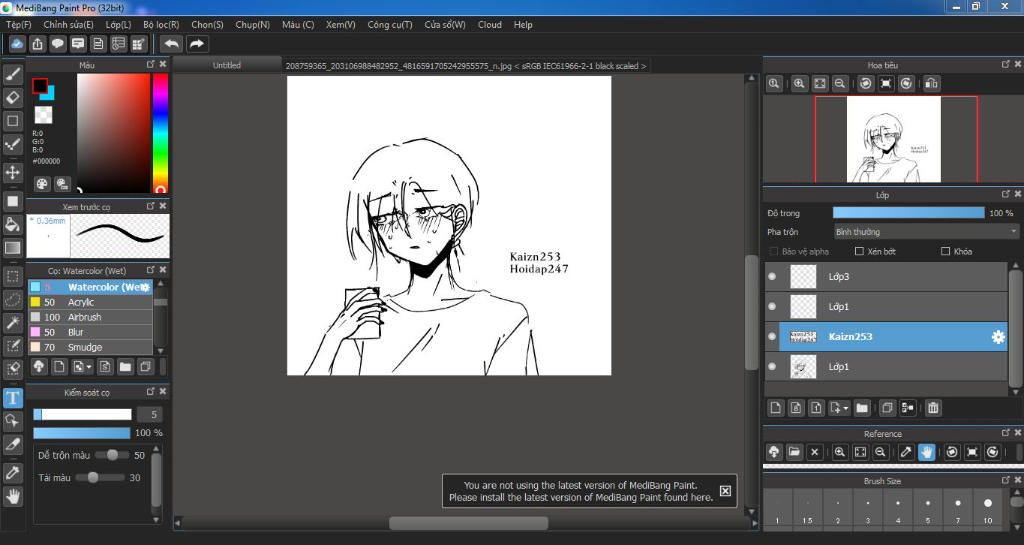Select the rectangular Select tool

(x=12, y=276)
